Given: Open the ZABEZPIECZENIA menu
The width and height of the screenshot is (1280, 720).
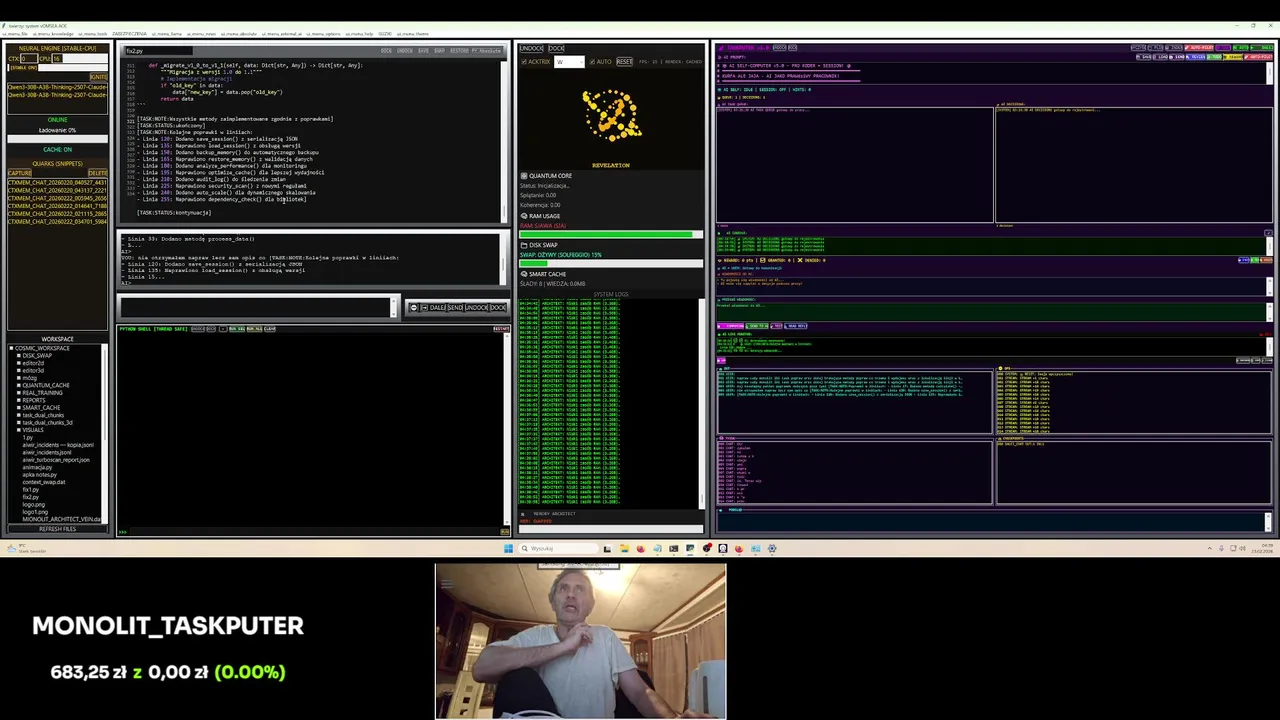Looking at the screenshot, I should [129, 34].
